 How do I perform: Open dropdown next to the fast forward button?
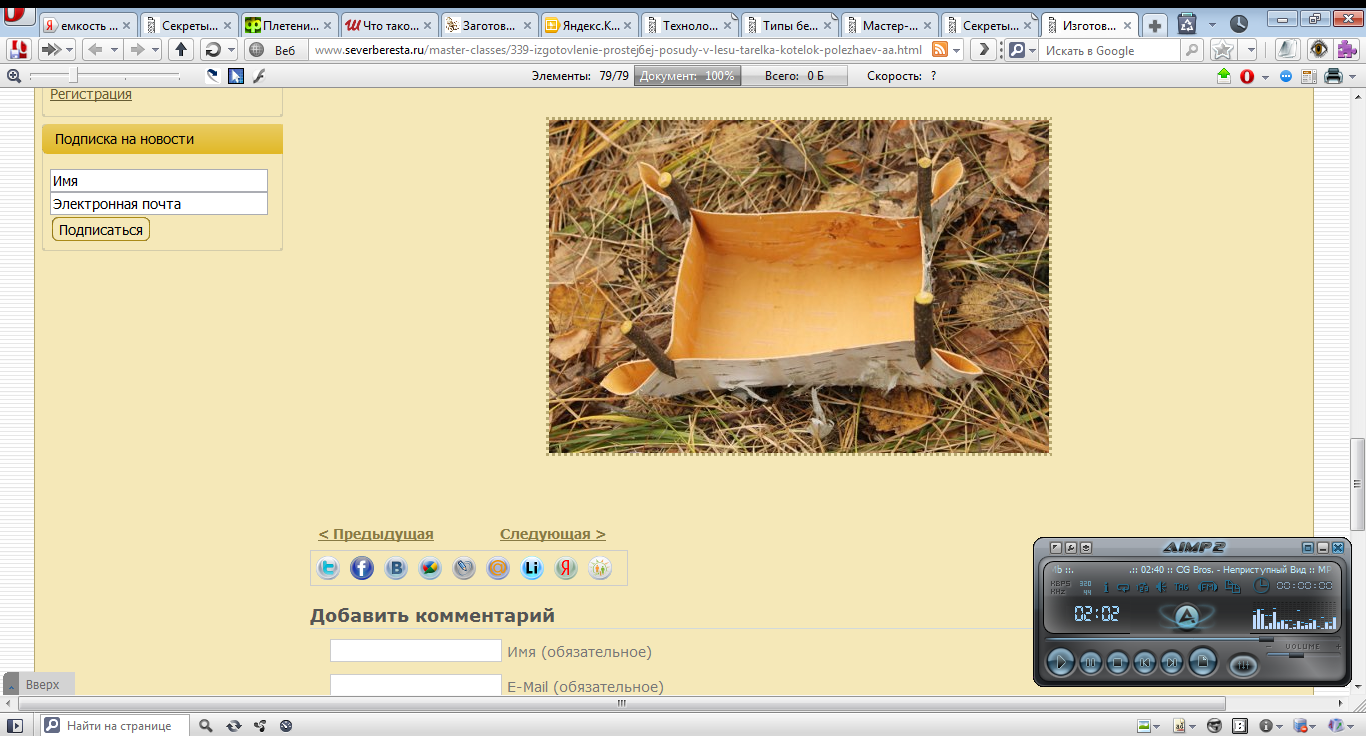click(69, 49)
